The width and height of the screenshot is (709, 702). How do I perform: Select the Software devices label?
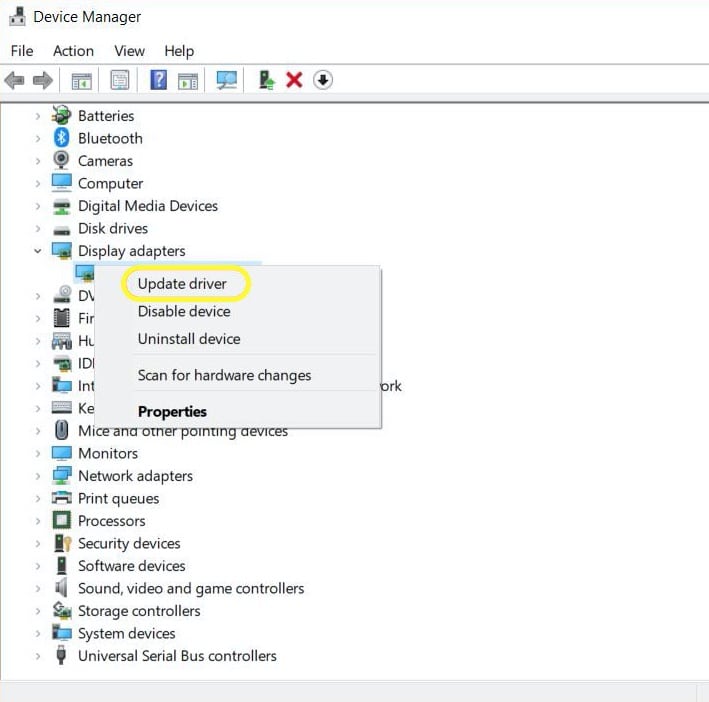132,566
